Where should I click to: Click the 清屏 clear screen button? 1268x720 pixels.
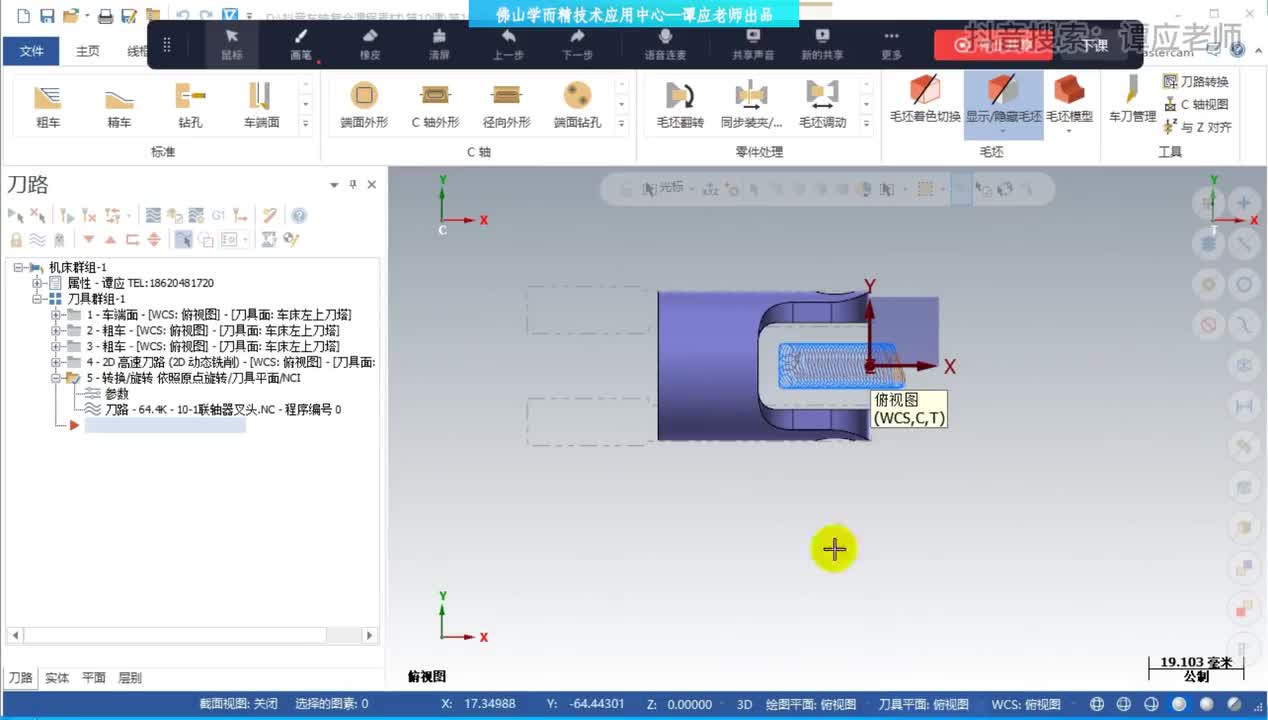click(439, 45)
